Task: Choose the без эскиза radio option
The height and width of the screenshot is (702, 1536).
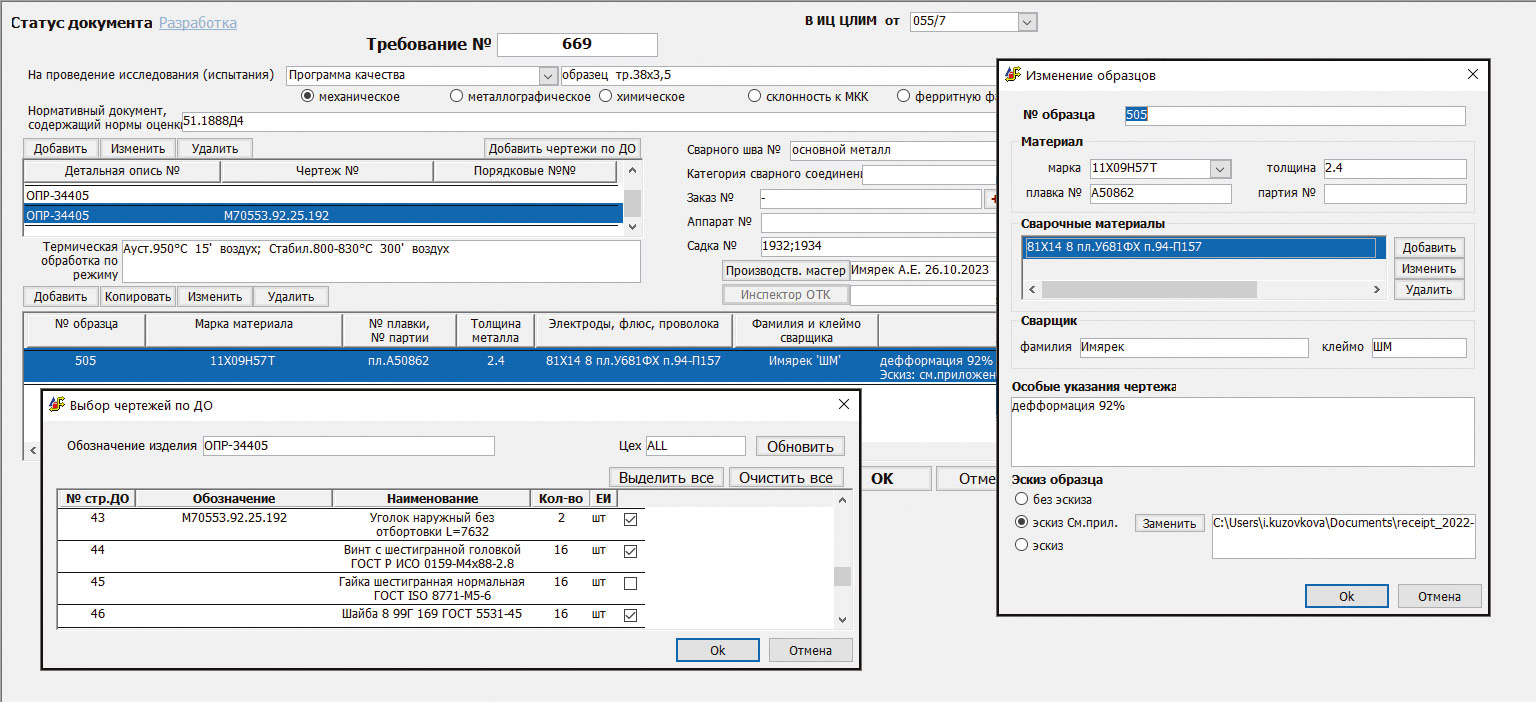Action: coord(1021,499)
